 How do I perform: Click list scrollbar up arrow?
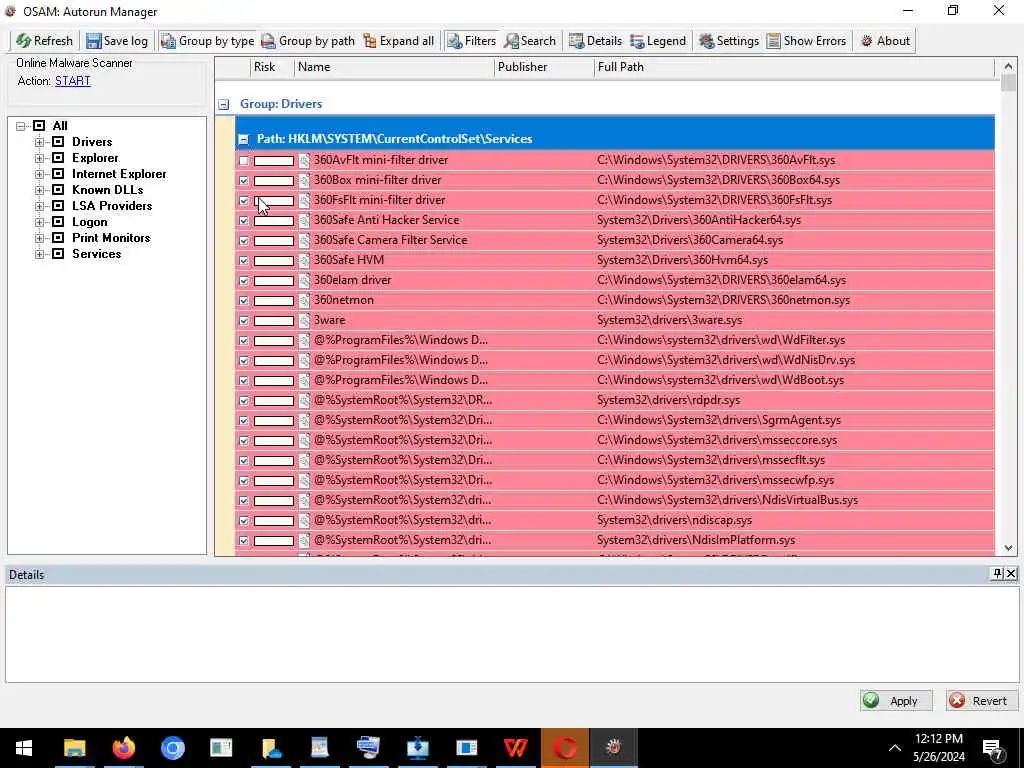(1008, 66)
